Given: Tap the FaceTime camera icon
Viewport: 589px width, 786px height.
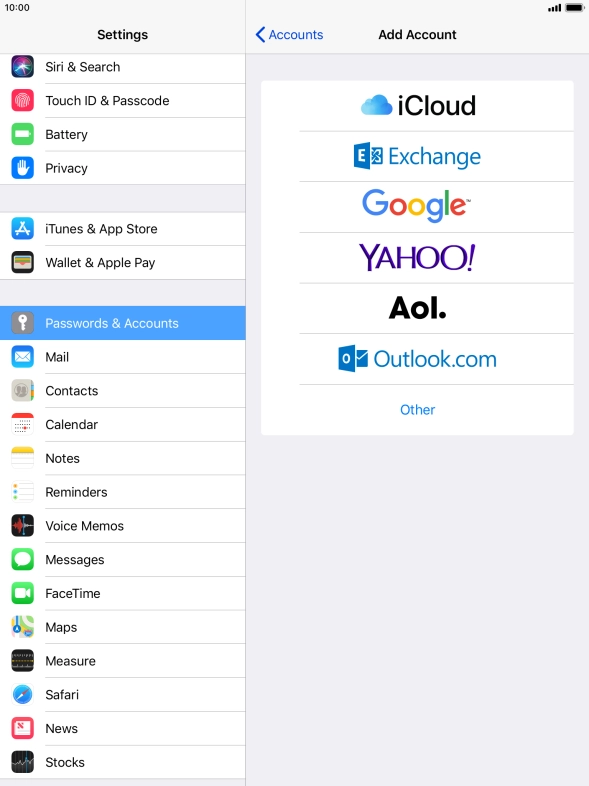Looking at the screenshot, I should coord(23,594).
